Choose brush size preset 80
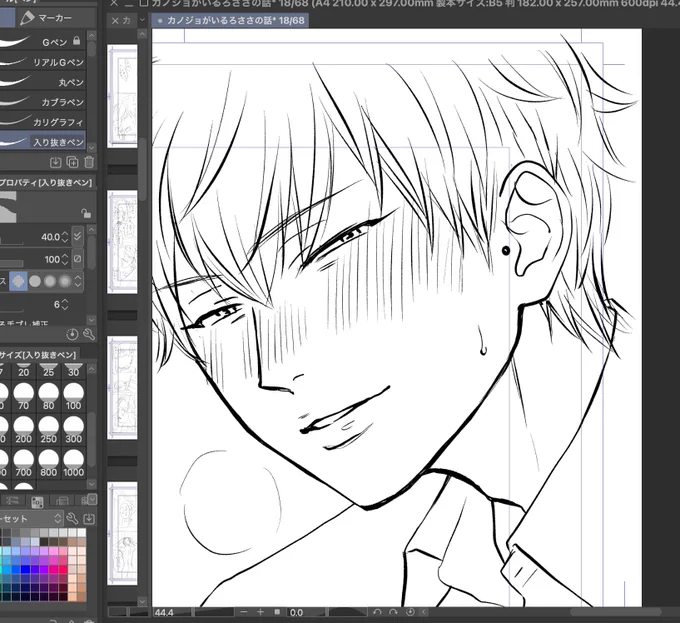The height and width of the screenshot is (623, 680). [49, 397]
